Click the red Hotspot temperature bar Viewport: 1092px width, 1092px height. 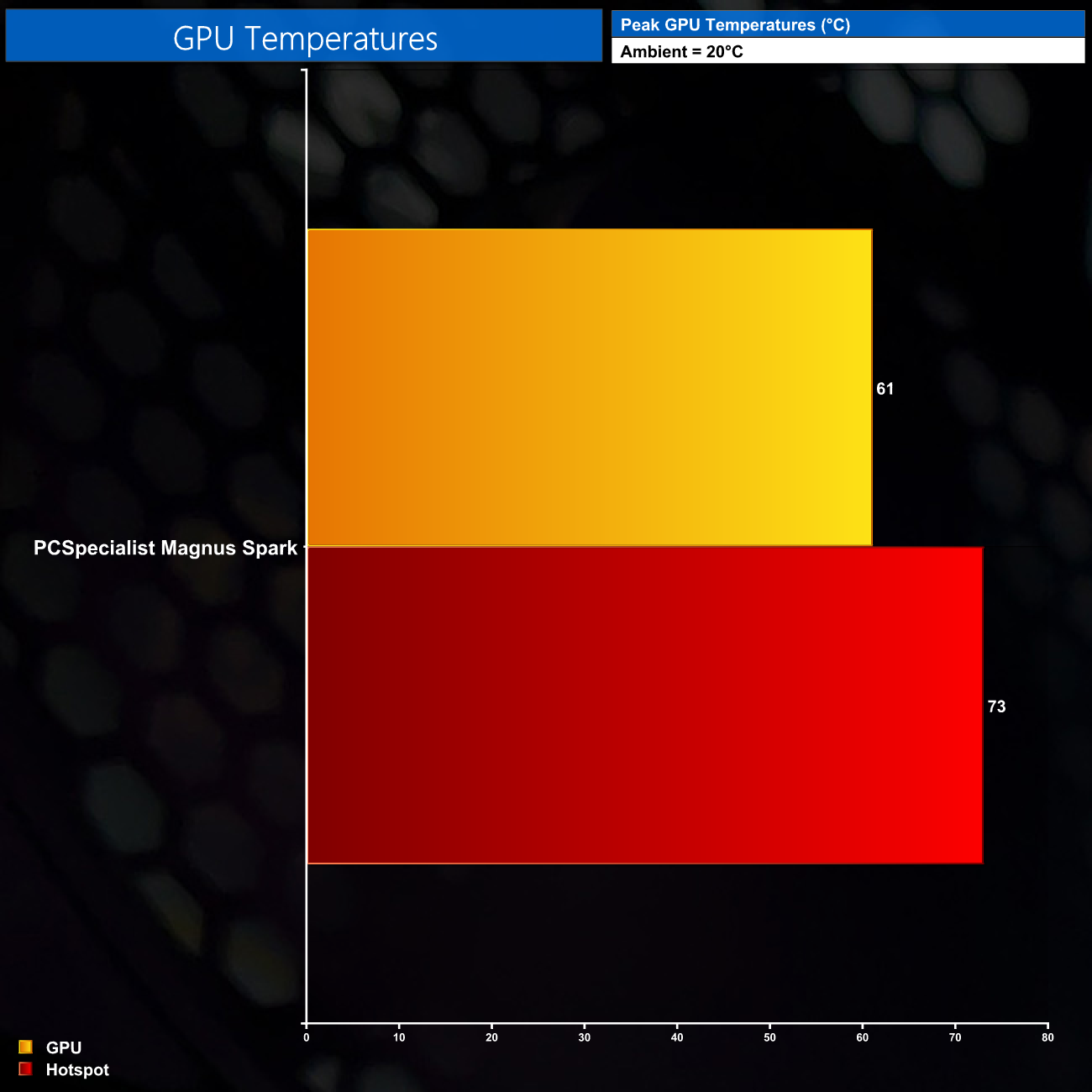[x=645, y=706]
